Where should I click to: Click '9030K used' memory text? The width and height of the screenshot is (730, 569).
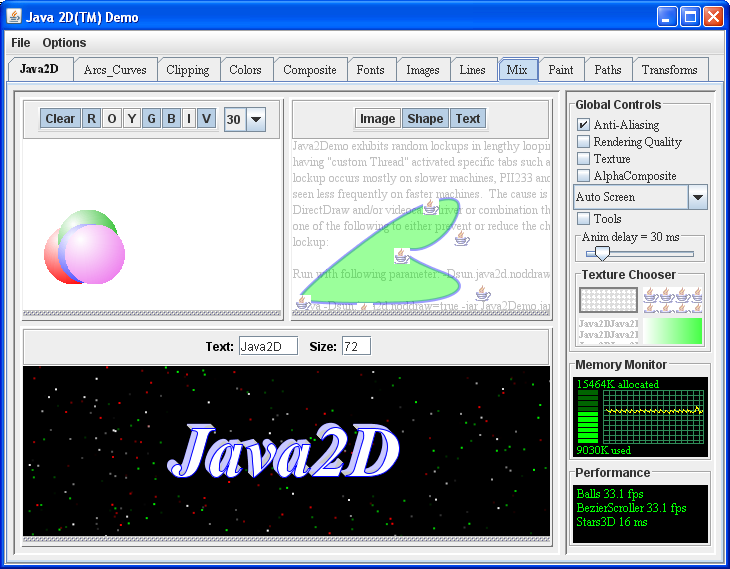(x=604, y=450)
